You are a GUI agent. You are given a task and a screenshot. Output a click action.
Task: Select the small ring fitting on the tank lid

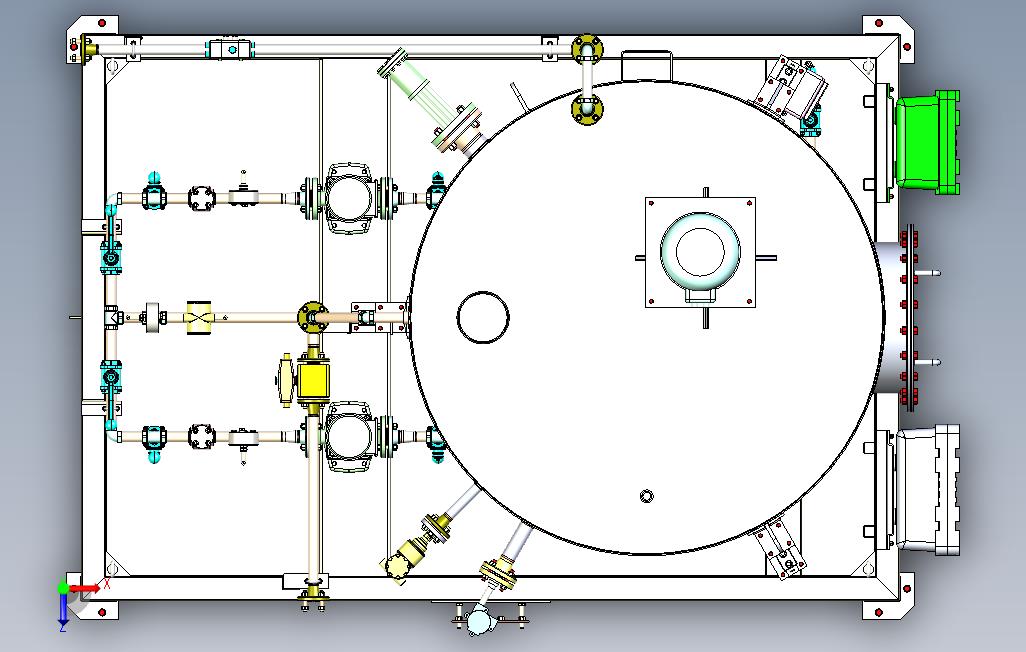pos(646,496)
